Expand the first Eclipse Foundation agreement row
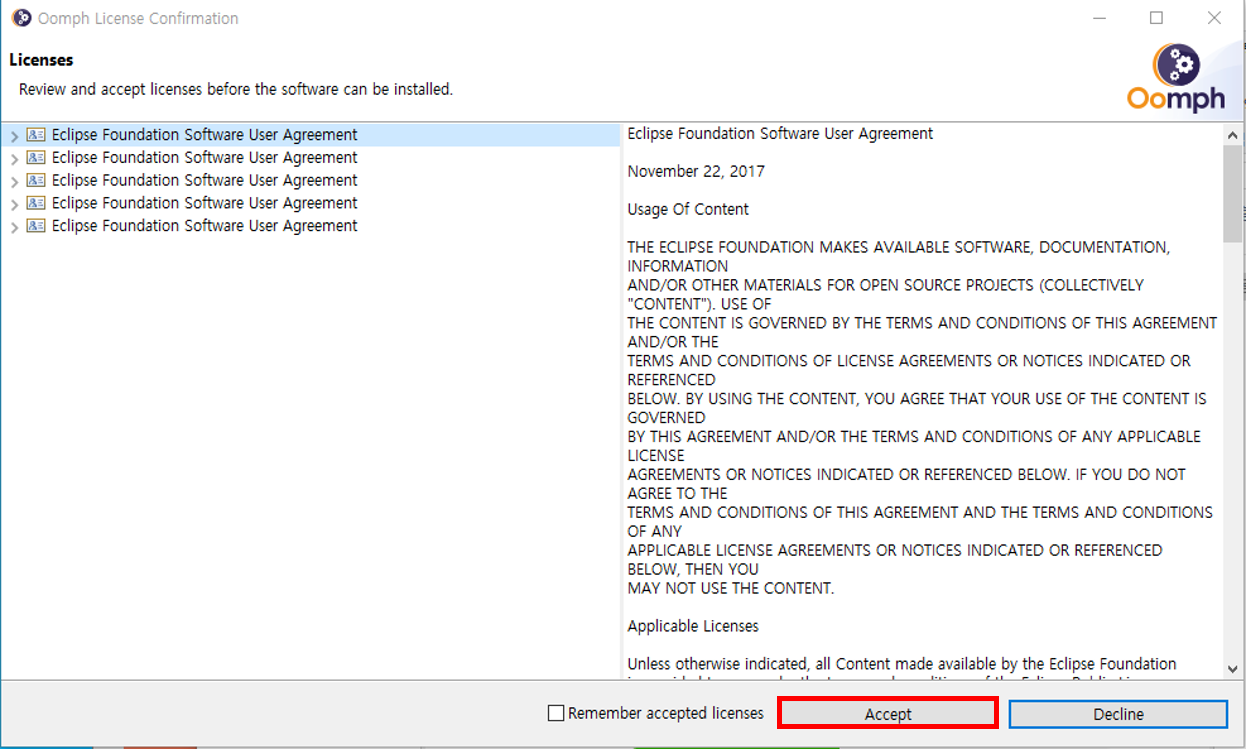 coord(14,135)
